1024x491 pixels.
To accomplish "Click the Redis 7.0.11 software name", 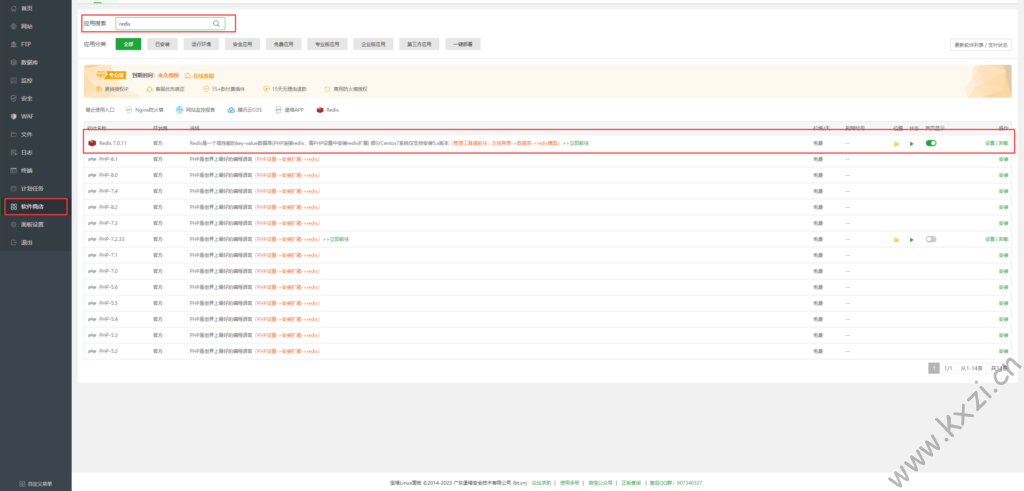I will point(112,143).
